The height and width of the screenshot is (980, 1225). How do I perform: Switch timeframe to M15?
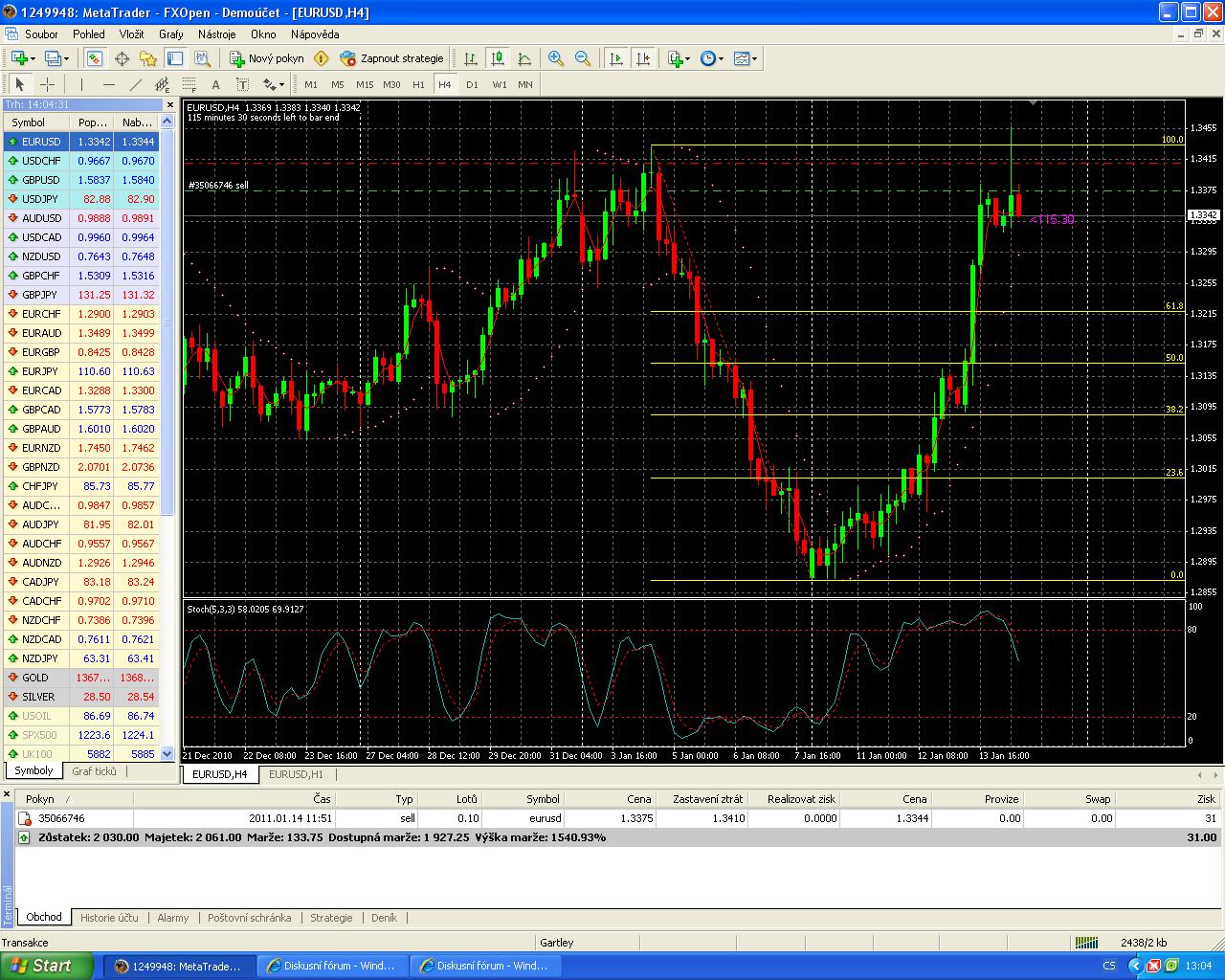point(365,84)
